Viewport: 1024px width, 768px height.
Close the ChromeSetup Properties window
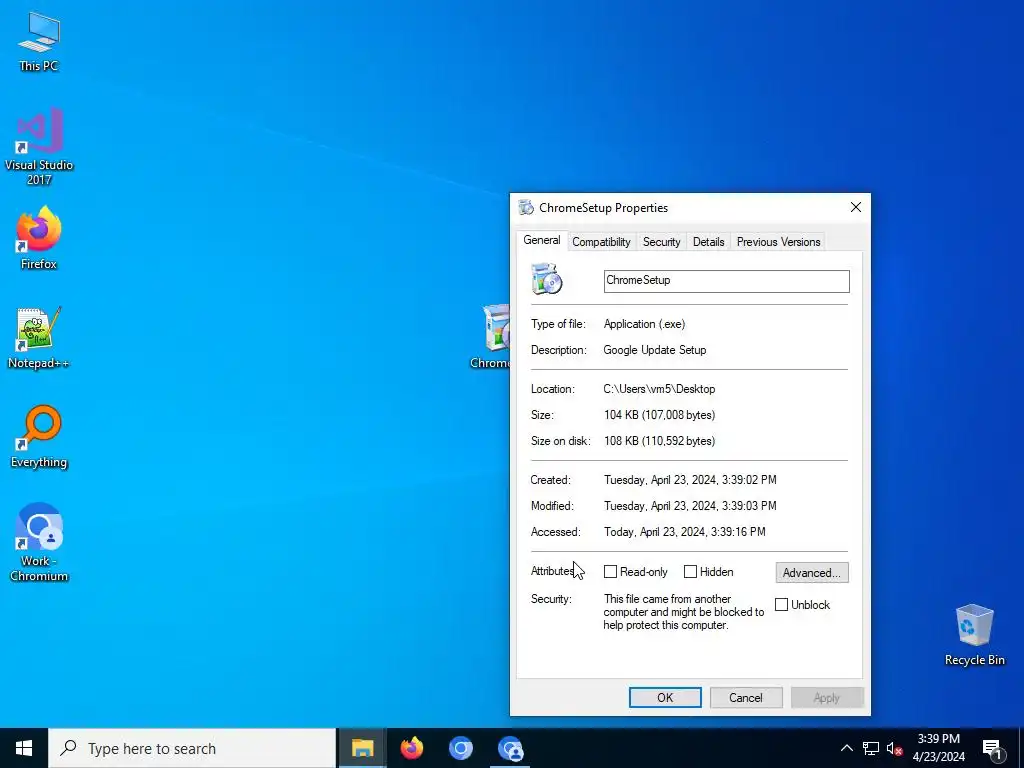tap(856, 208)
